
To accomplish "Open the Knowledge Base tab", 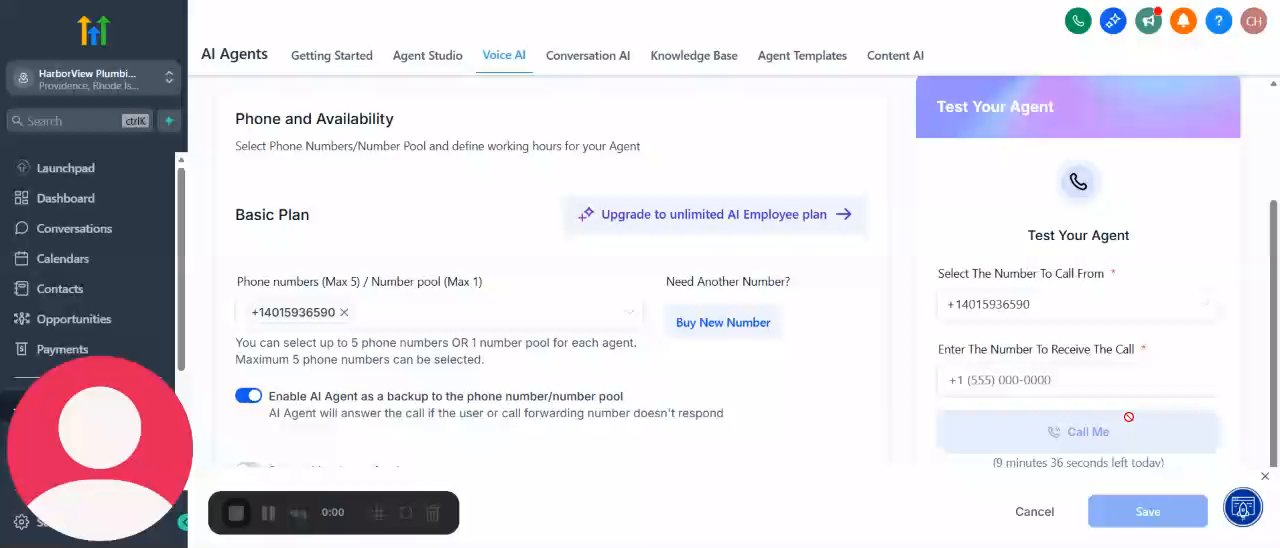I will pos(694,56).
